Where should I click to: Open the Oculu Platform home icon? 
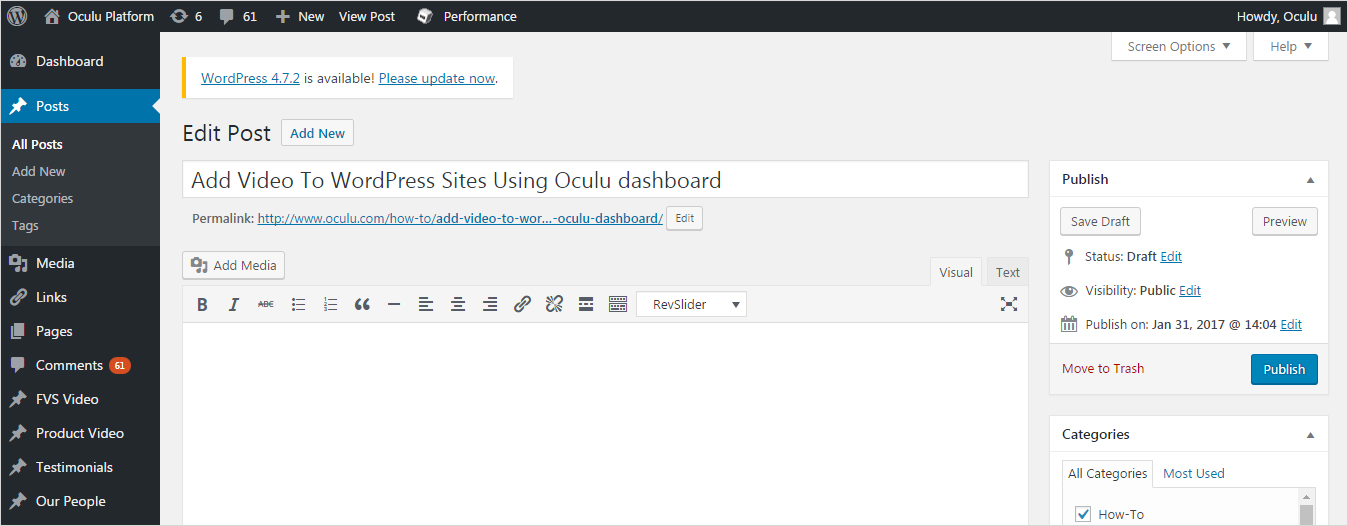pos(53,16)
